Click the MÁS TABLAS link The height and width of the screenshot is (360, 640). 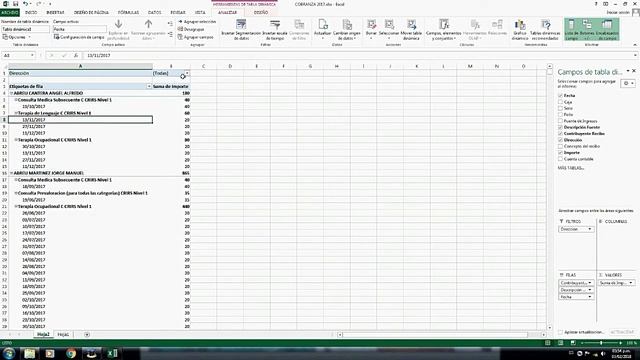[x=571, y=168]
